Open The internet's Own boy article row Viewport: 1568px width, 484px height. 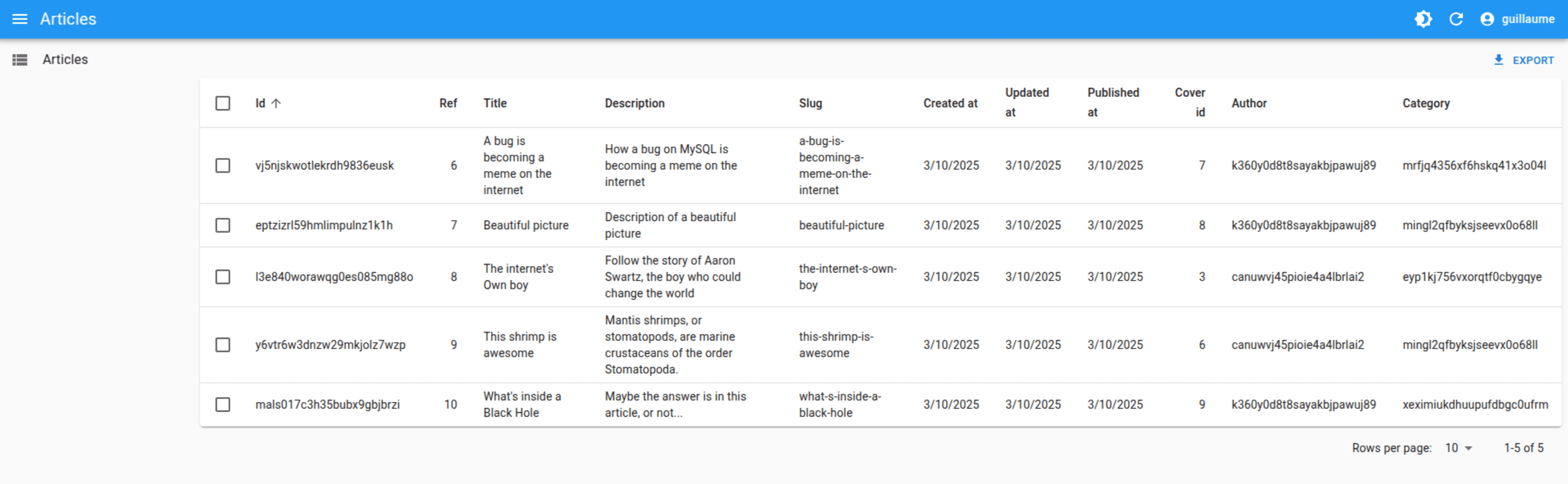(880, 277)
